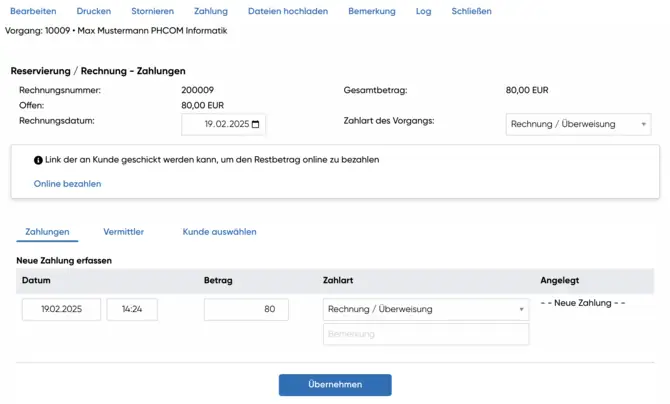Choose Stornieren from the top menu
The height and width of the screenshot is (404, 670).
[152, 11]
